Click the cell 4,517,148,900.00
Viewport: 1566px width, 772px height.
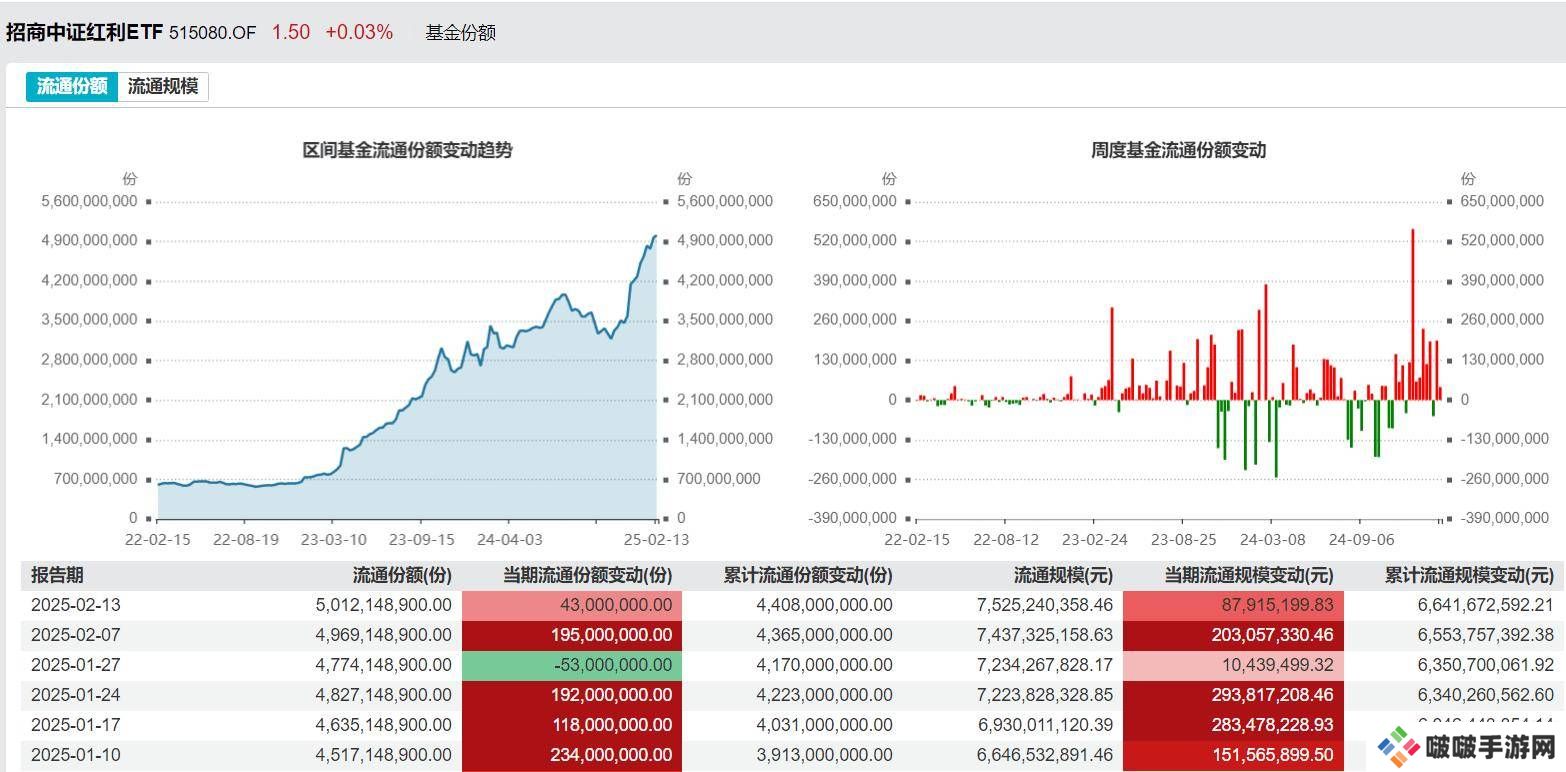coord(383,755)
